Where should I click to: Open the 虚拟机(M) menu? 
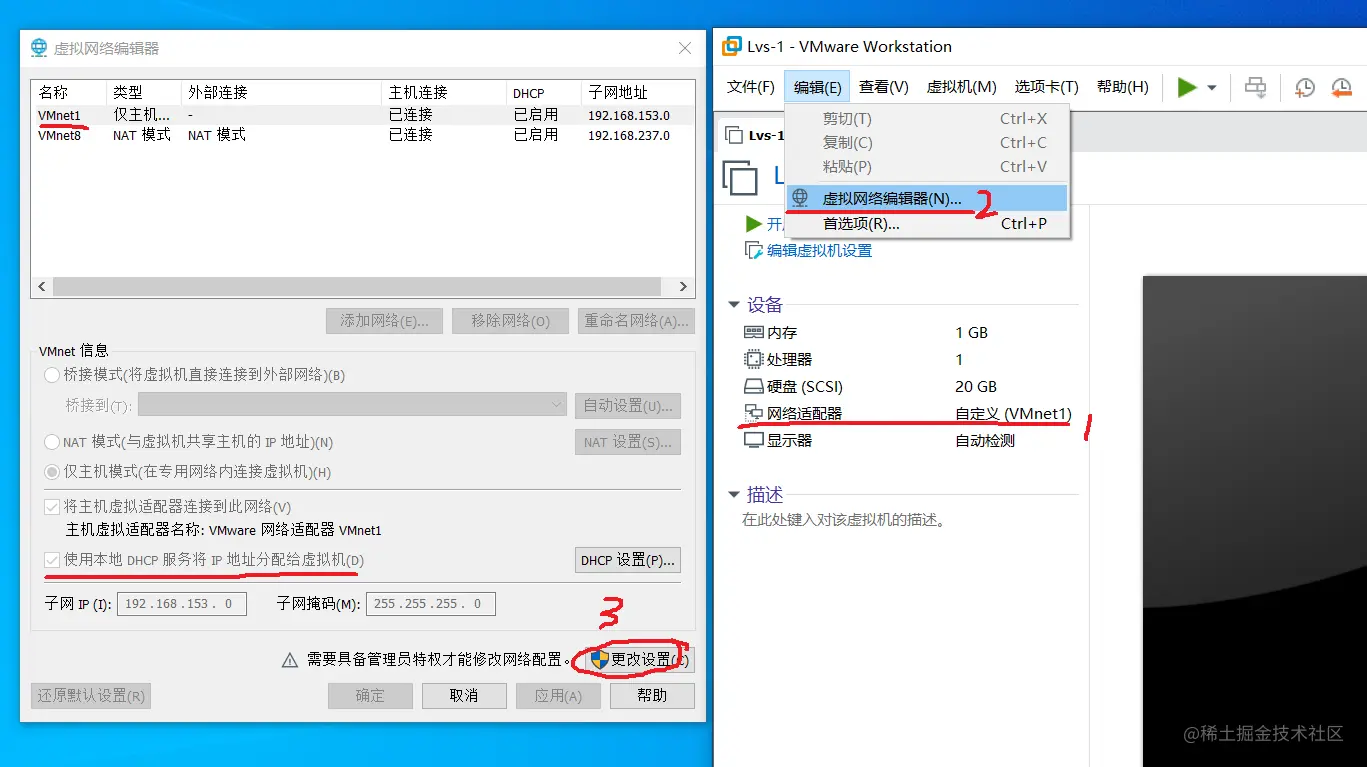click(962, 87)
